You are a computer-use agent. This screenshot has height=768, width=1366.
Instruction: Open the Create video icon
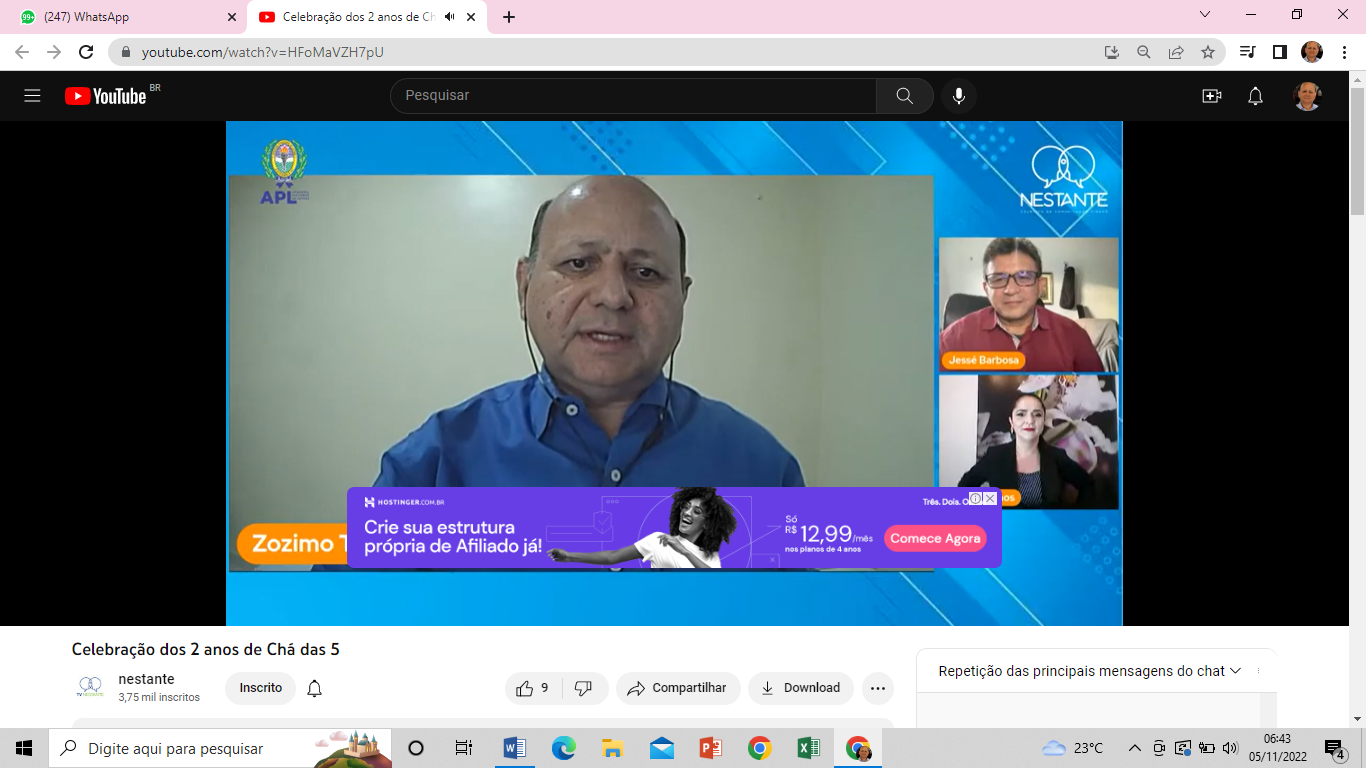point(1212,96)
